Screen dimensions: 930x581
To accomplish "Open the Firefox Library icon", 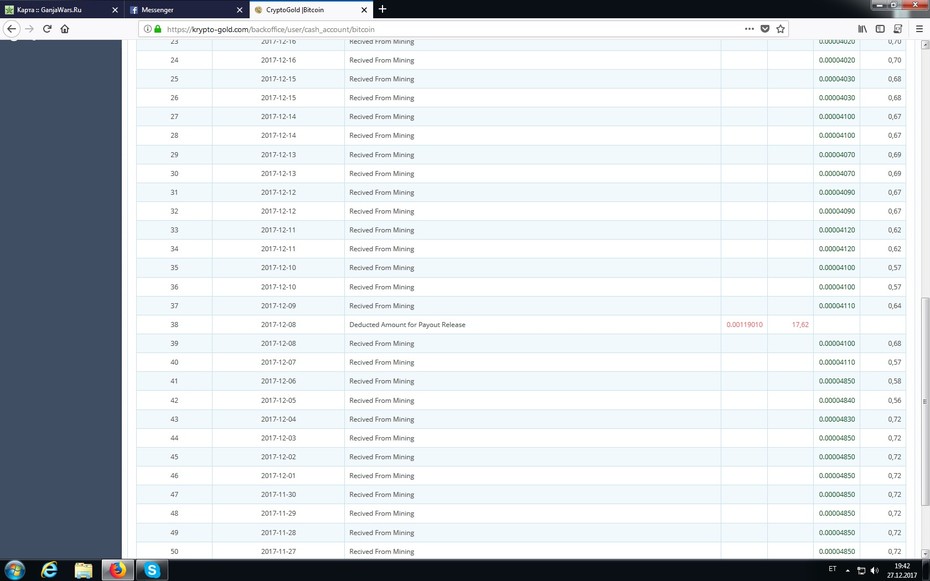I will coord(862,28).
